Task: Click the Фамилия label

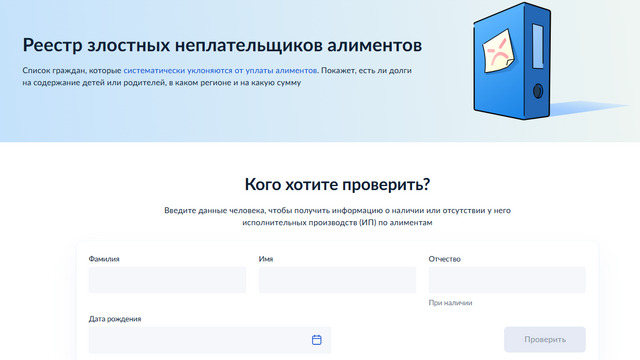Action: tap(104, 259)
